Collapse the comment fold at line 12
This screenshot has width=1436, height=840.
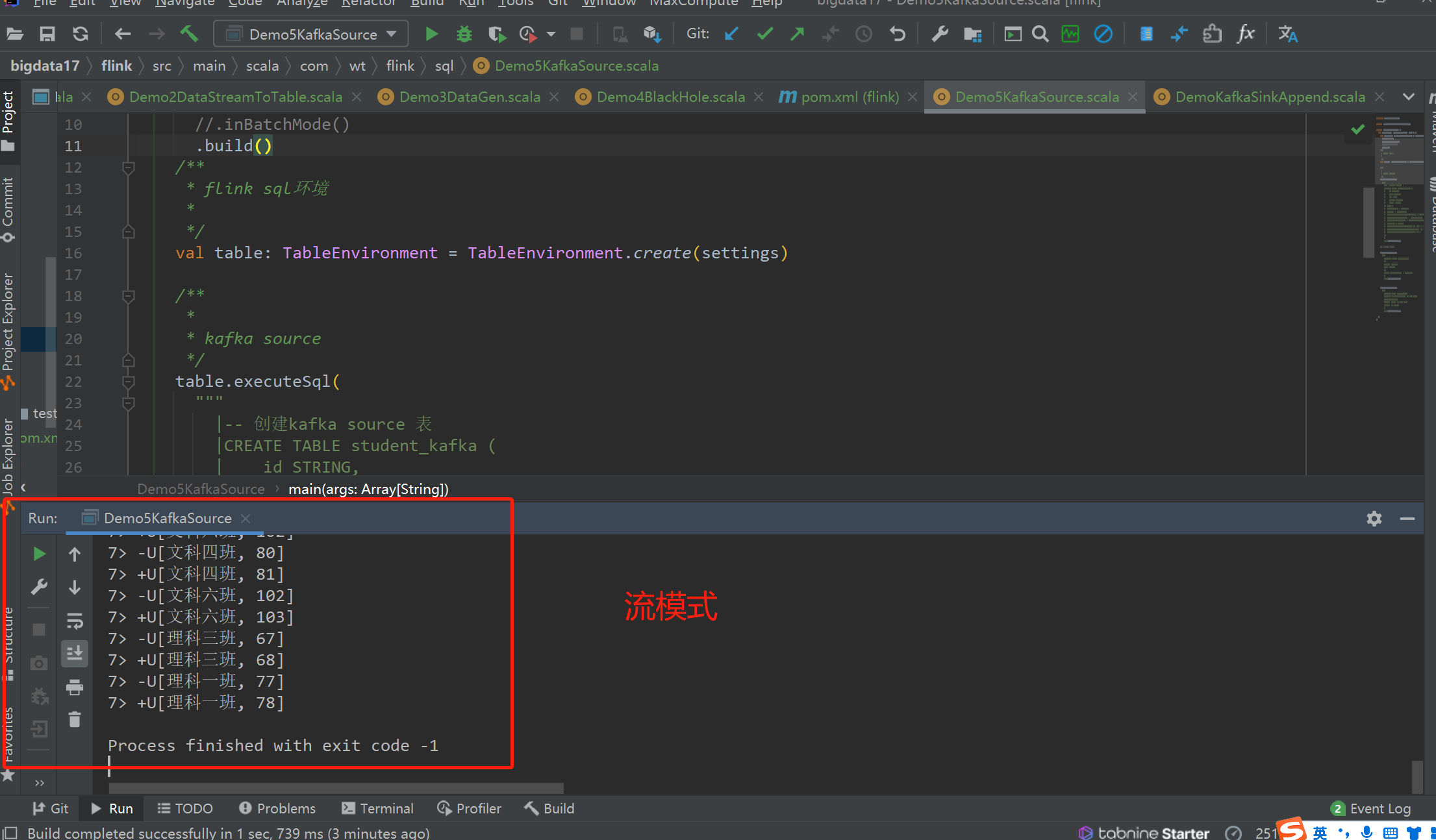[129, 167]
